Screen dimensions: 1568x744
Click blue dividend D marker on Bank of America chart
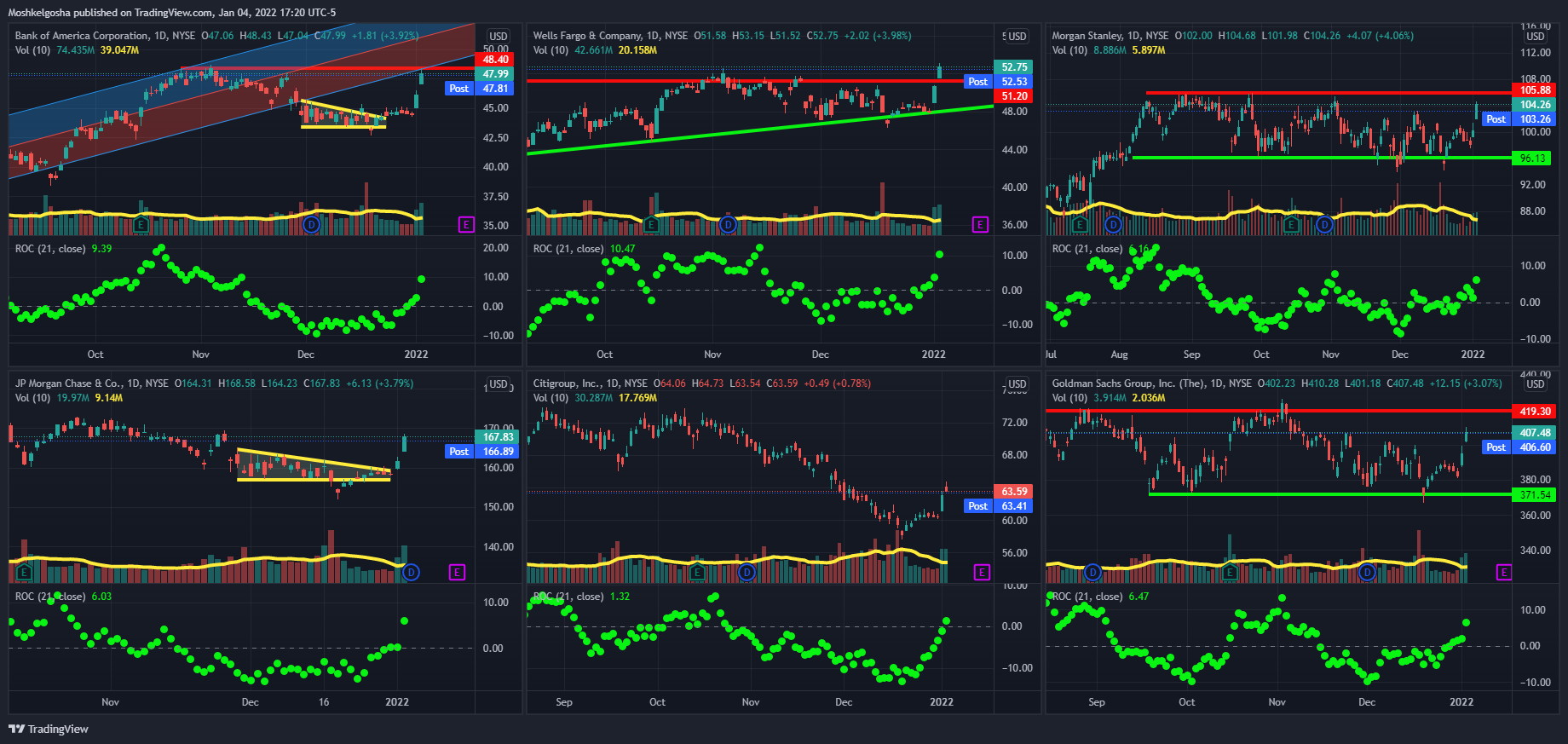point(311,225)
